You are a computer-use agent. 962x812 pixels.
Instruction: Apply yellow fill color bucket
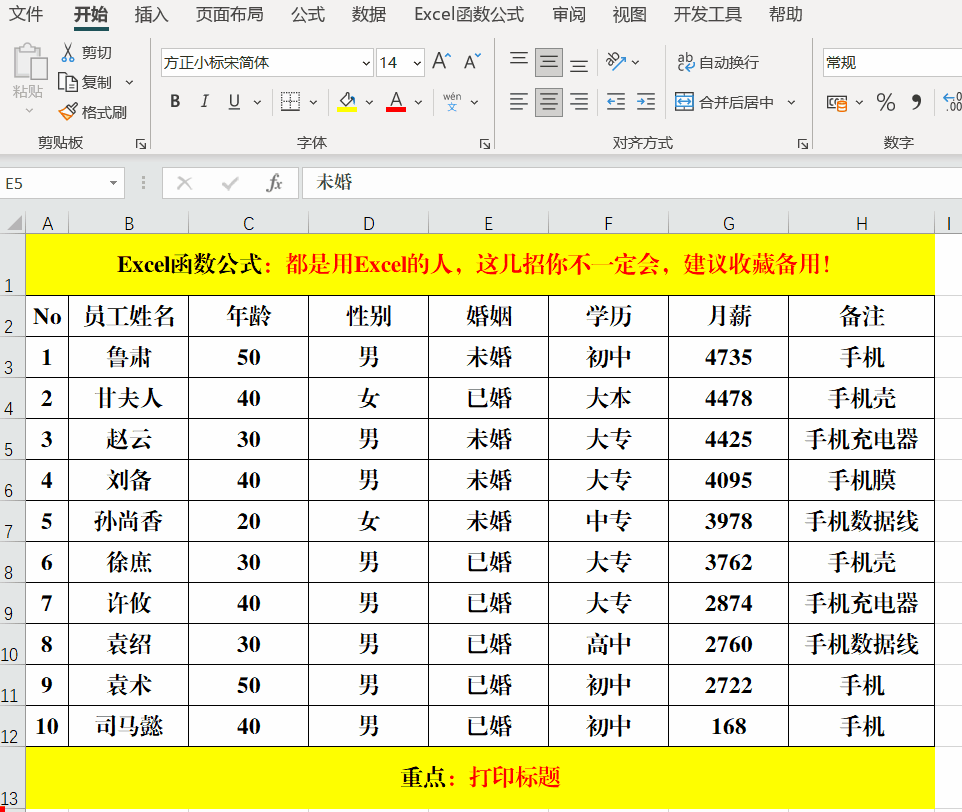pyautogui.click(x=347, y=102)
